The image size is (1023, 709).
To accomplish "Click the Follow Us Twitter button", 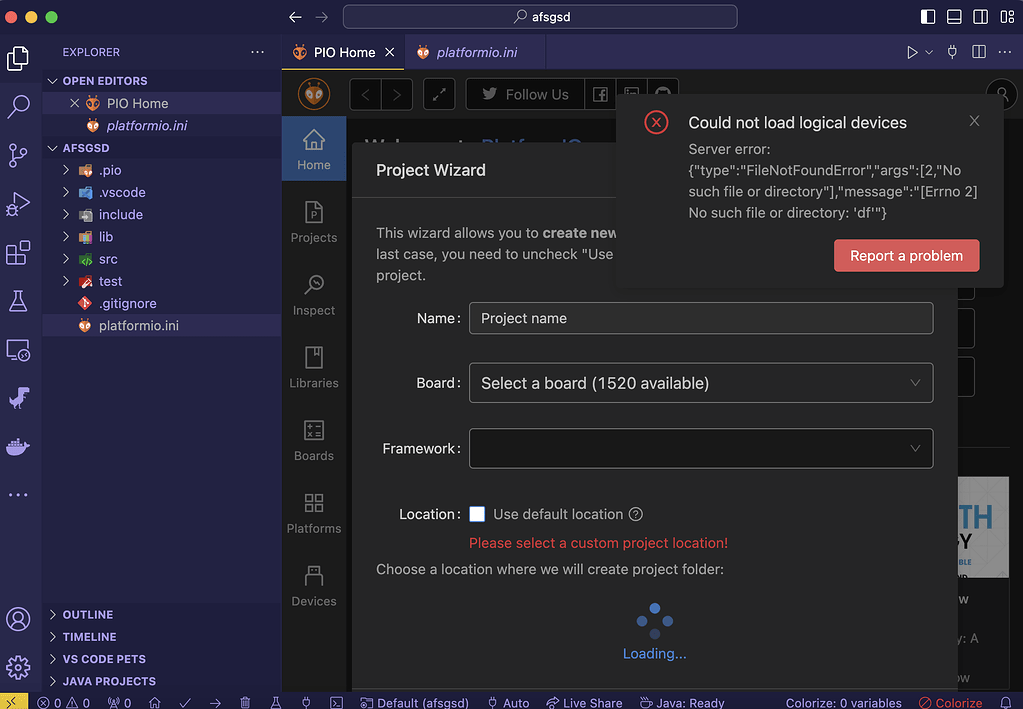I will tap(524, 94).
